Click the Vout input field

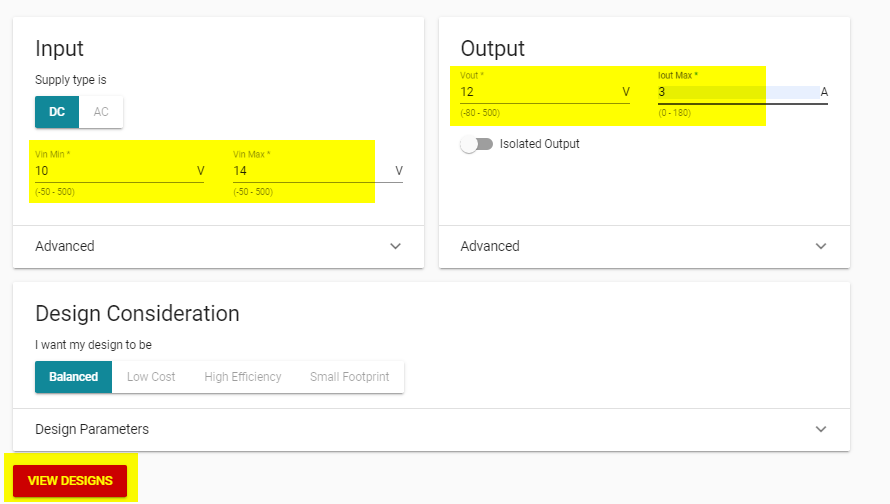pyautogui.click(x=538, y=92)
